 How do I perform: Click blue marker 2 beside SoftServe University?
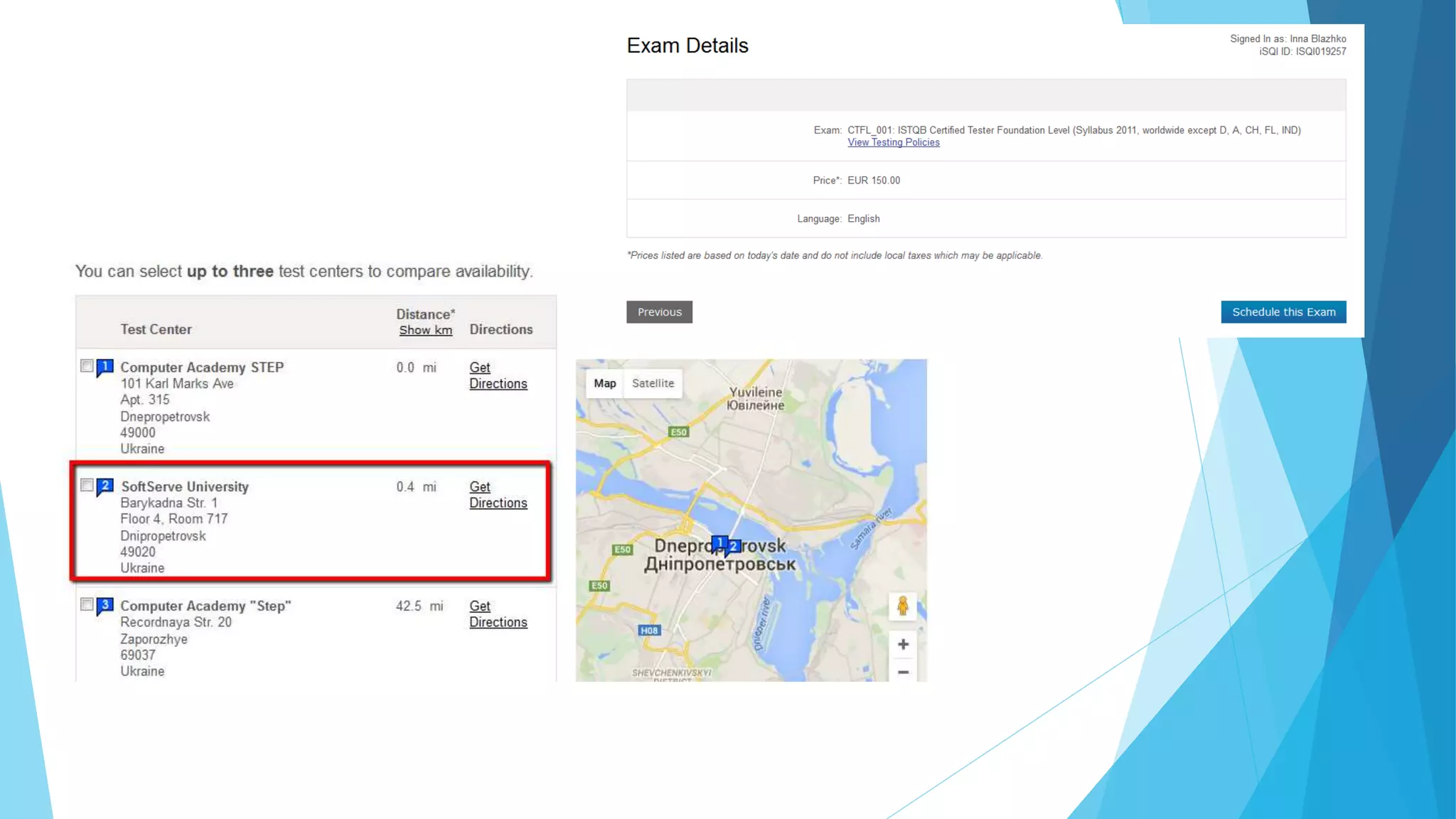(105, 486)
